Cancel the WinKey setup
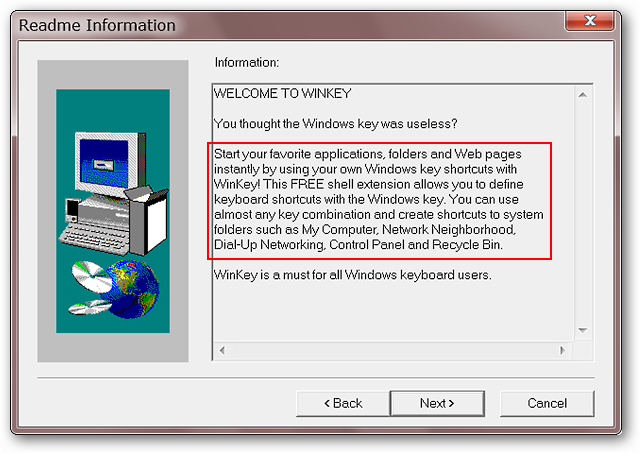This screenshot has width=640, height=453. (x=547, y=403)
